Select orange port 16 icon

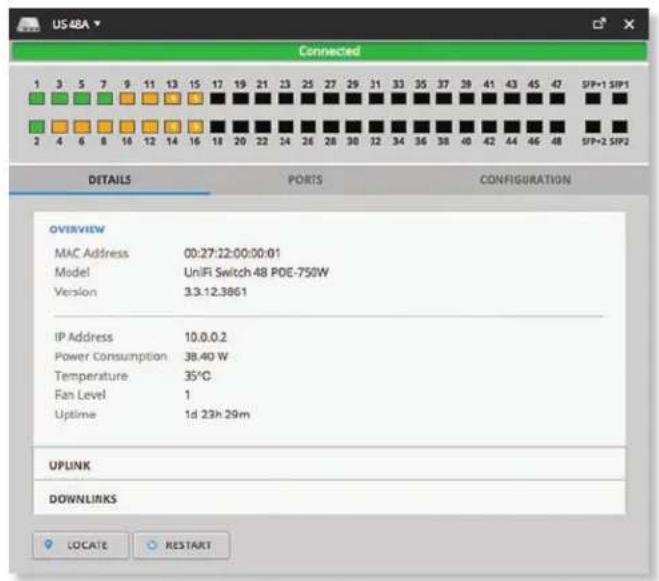(x=195, y=127)
